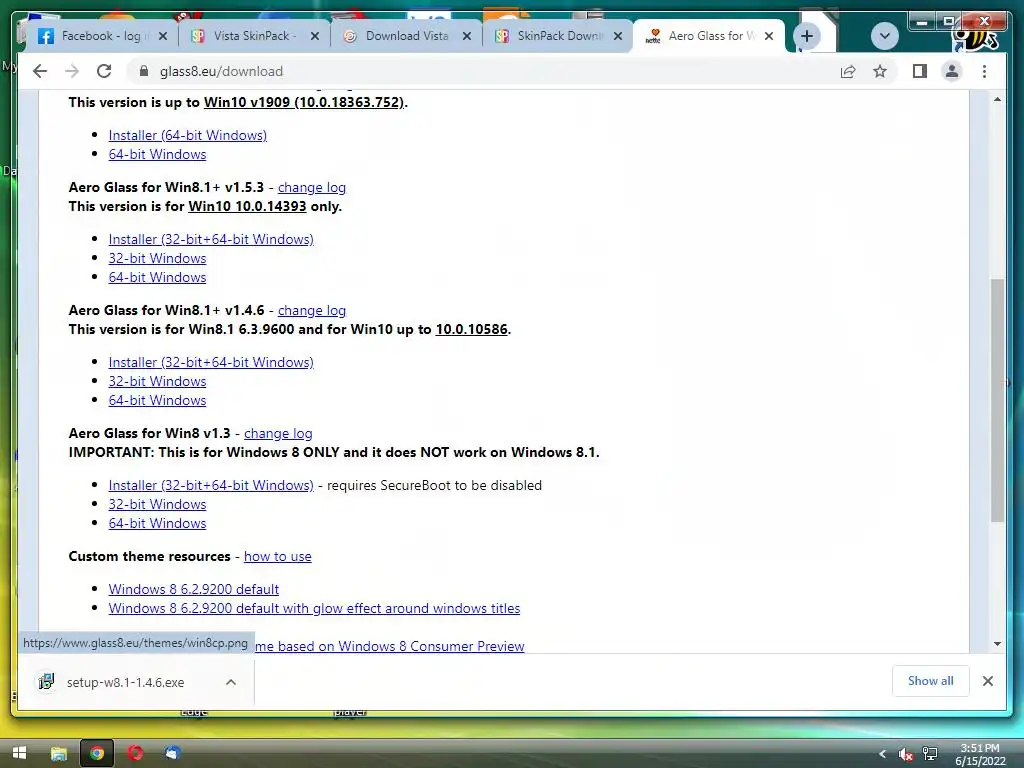Click scrollbar up arrow
Screen dimensions: 1024x768
click(997, 99)
